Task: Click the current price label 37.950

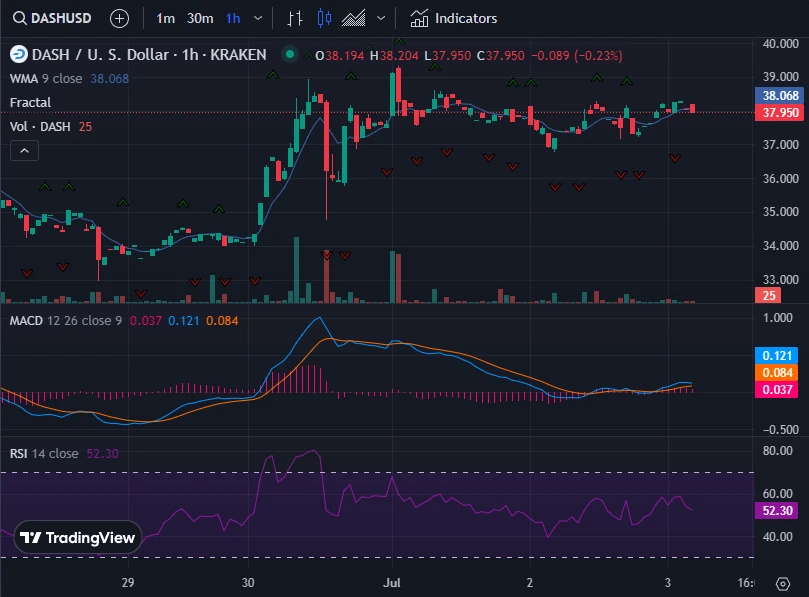Action: (x=780, y=112)
